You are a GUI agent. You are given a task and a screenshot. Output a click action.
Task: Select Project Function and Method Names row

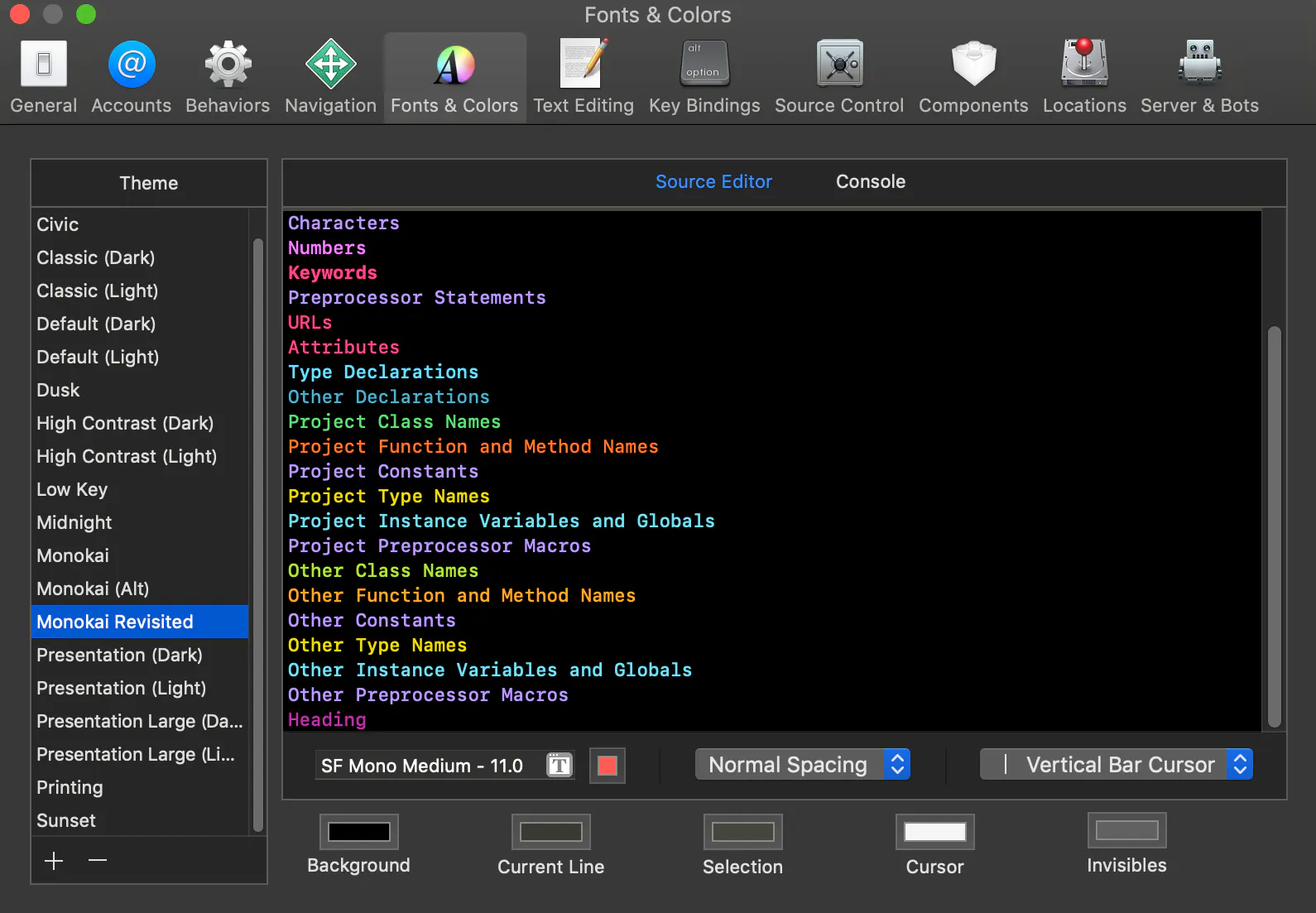click(x=773, y=447)
